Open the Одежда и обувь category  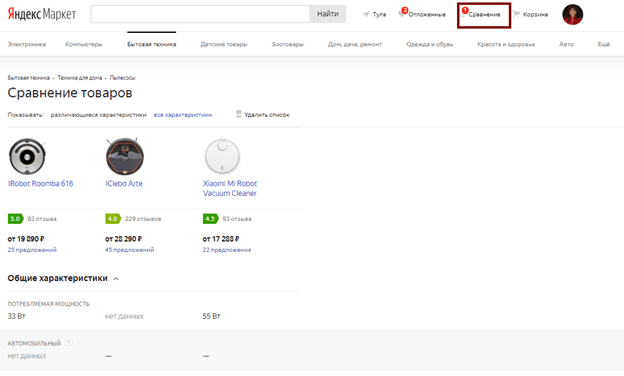pyautogui.click(x=430, y=44)
